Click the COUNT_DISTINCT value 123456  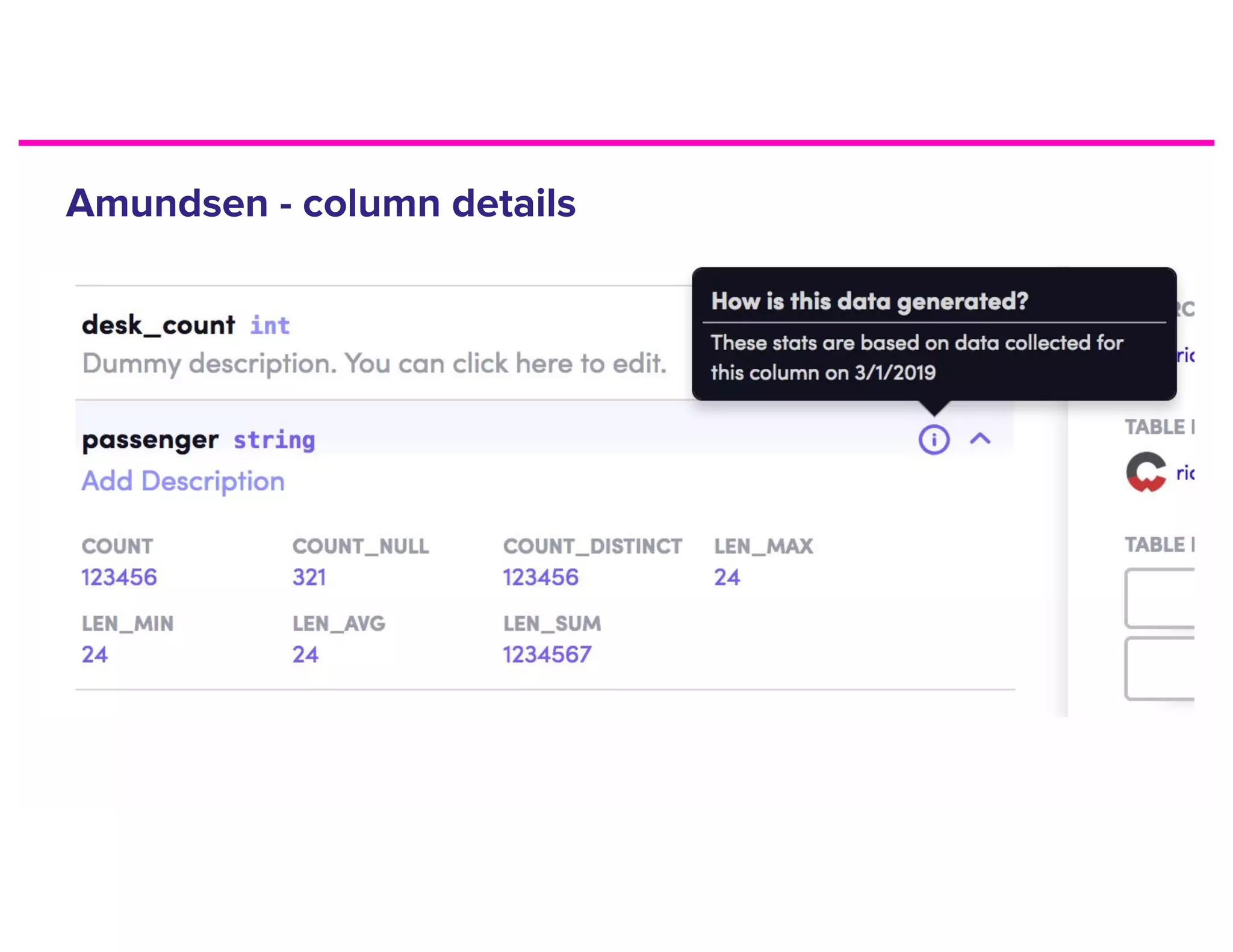[x=541, y=577]
